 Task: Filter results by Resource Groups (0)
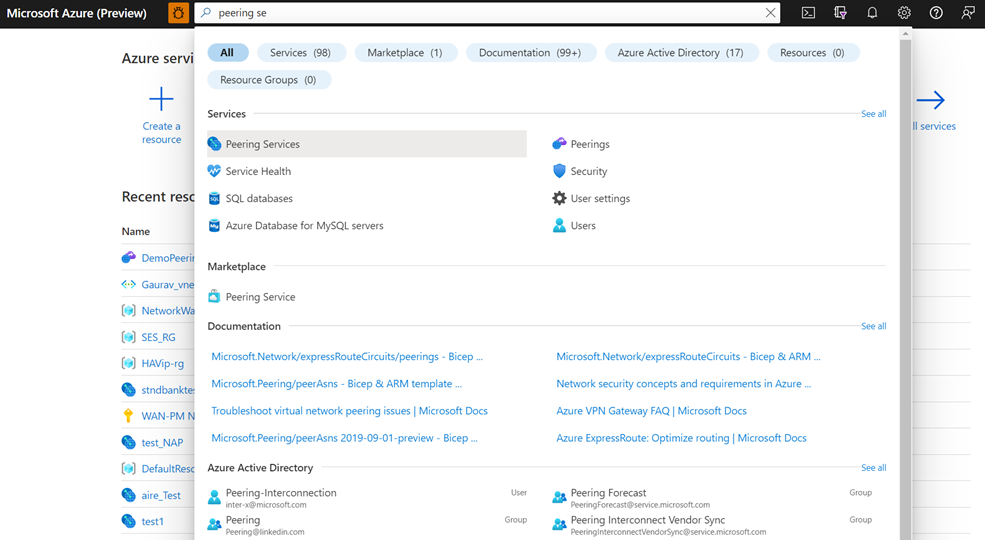(x=268, y=80)
